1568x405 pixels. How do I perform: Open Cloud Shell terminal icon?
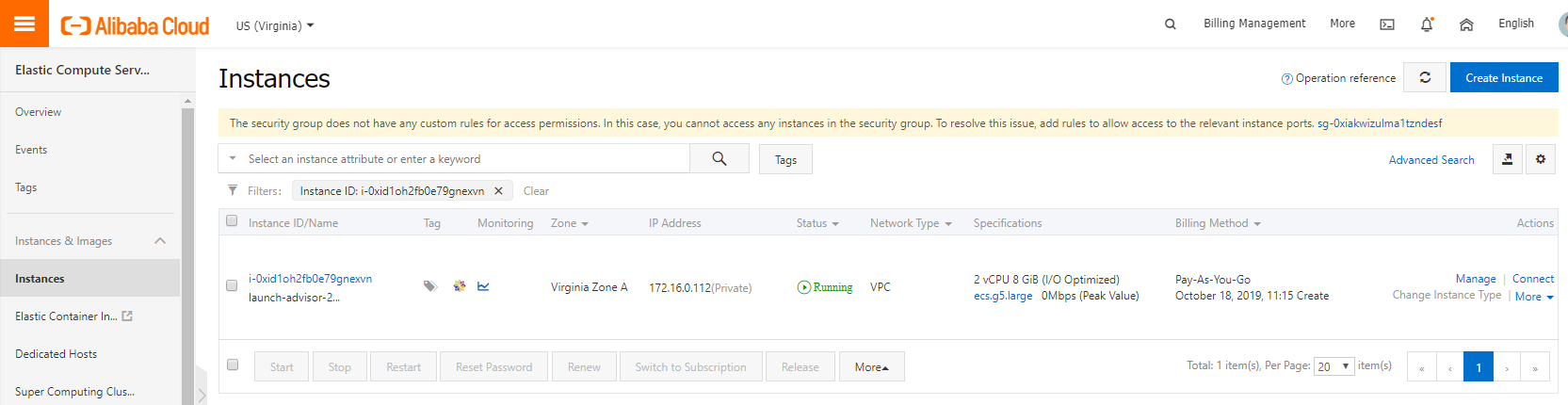coord(1387,24)
